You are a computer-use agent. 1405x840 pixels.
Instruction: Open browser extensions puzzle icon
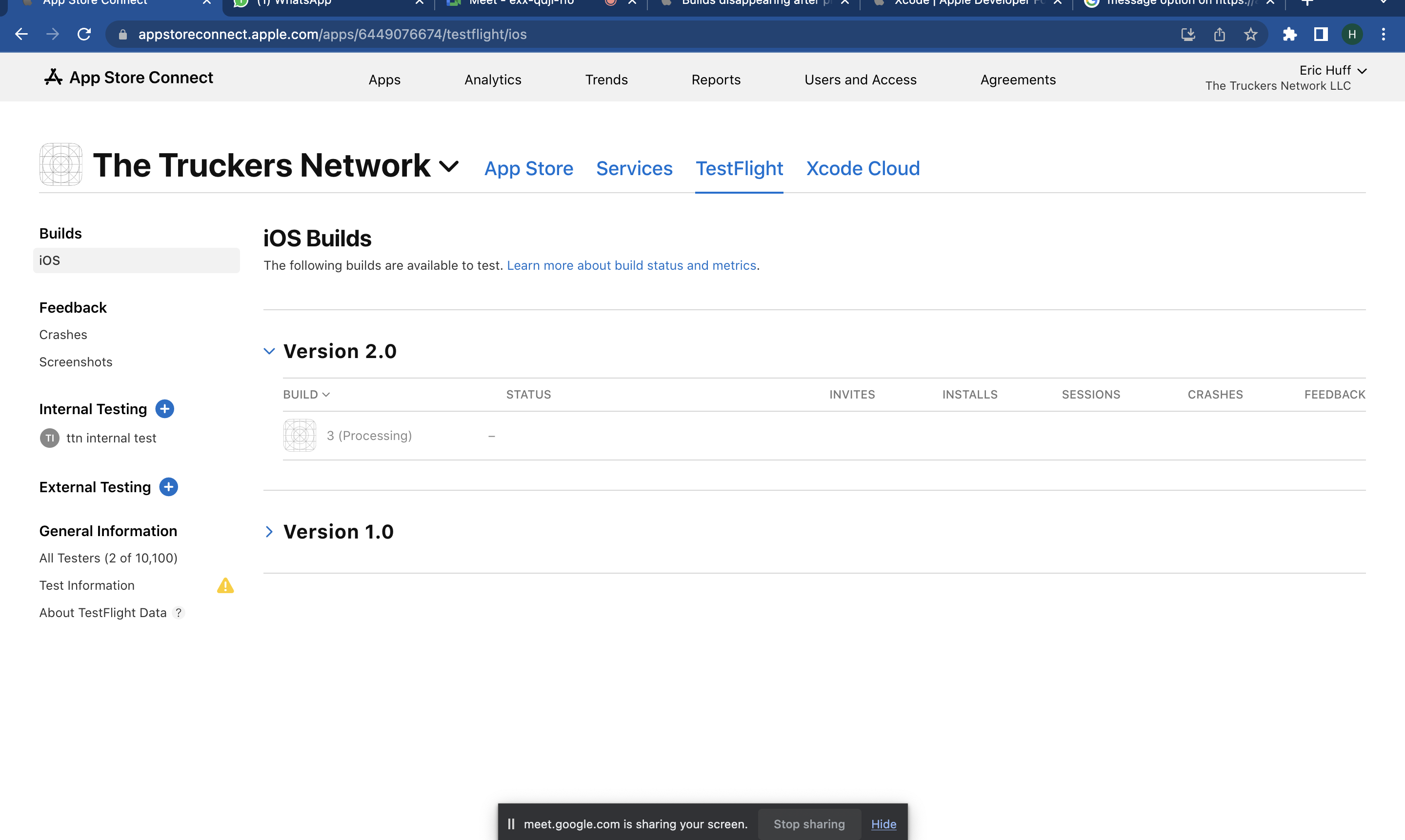click(x=1289, y=35)
